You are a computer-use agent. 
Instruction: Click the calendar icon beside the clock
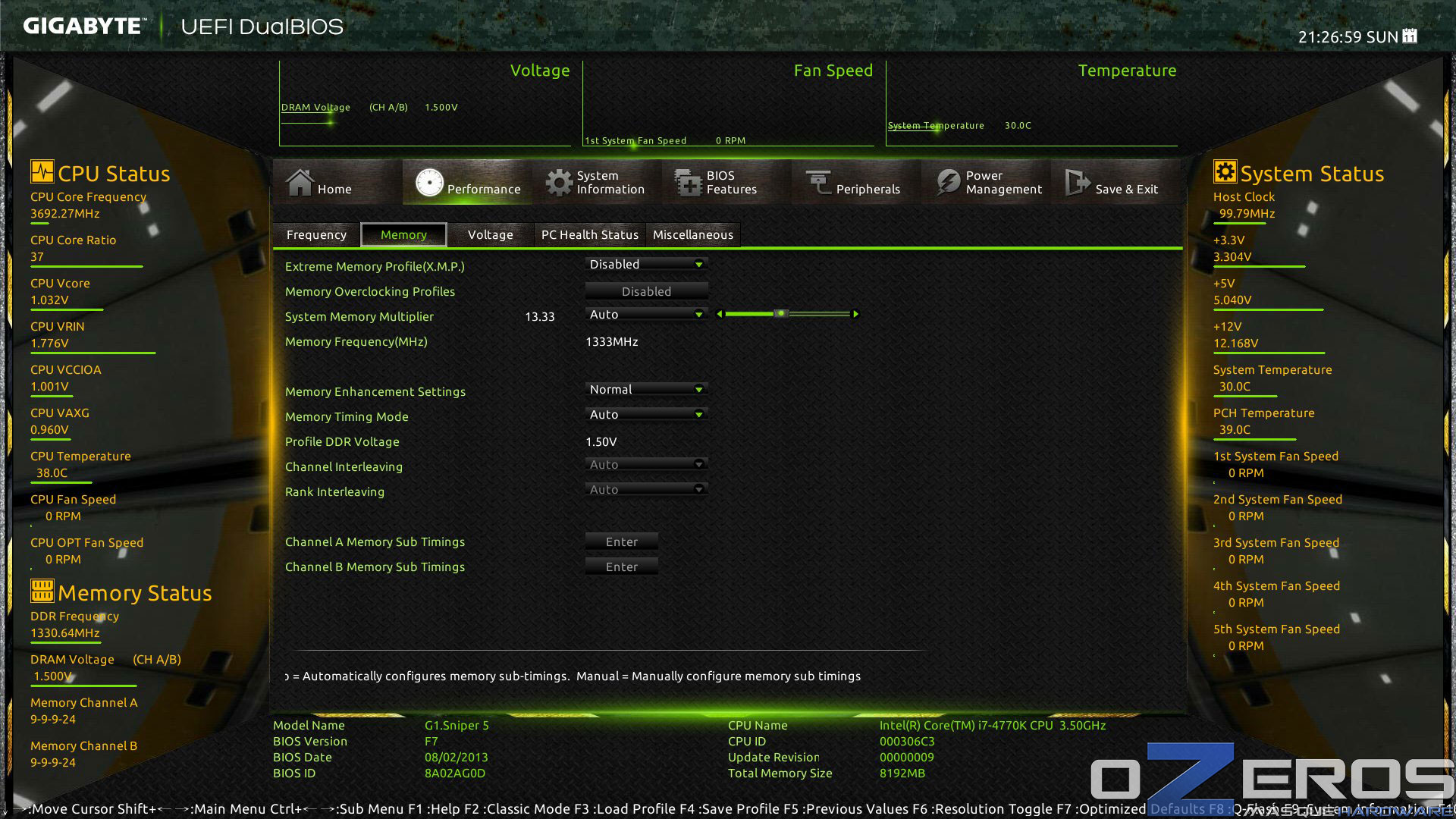(x=1410, y=36)
